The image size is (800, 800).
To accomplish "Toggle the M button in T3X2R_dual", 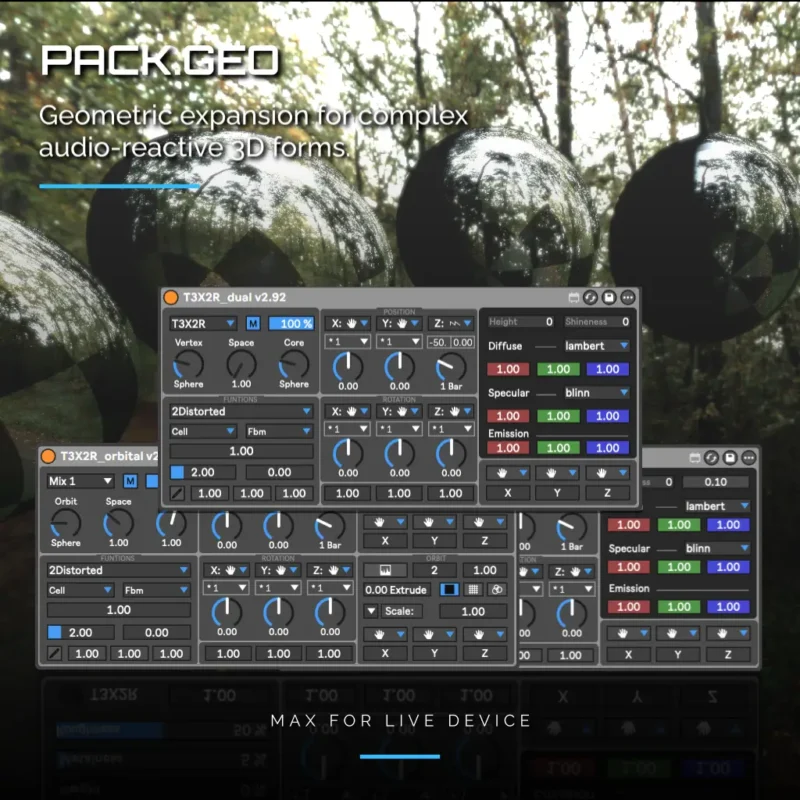I will (253, 323).
